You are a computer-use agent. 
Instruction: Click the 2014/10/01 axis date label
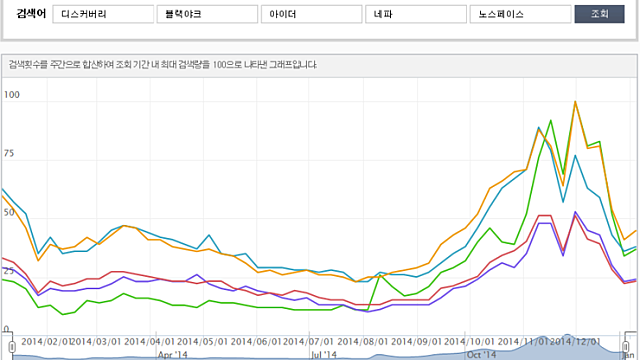469,341
